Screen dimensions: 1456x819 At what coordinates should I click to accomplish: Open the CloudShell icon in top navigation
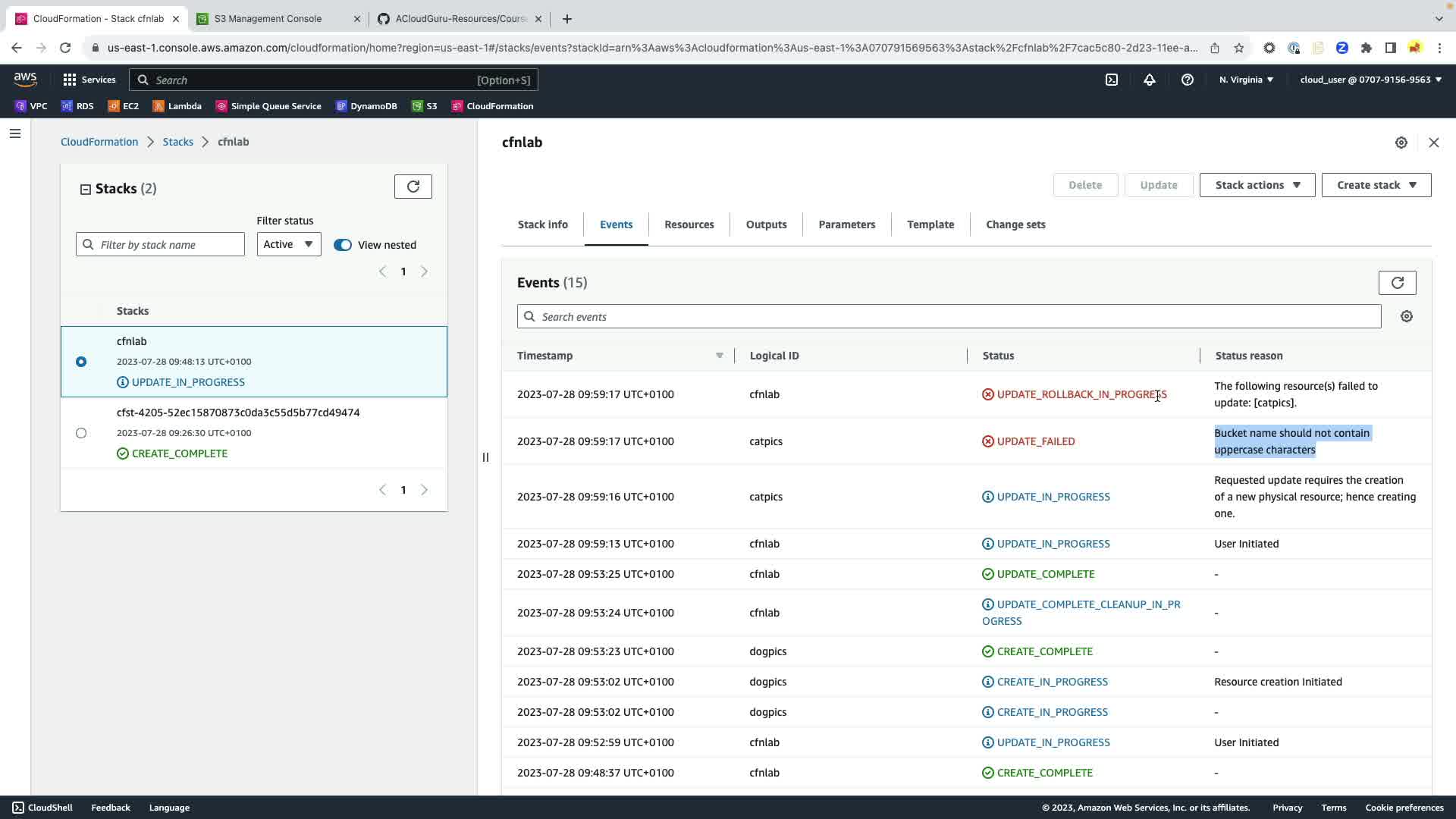(1112, 80)
